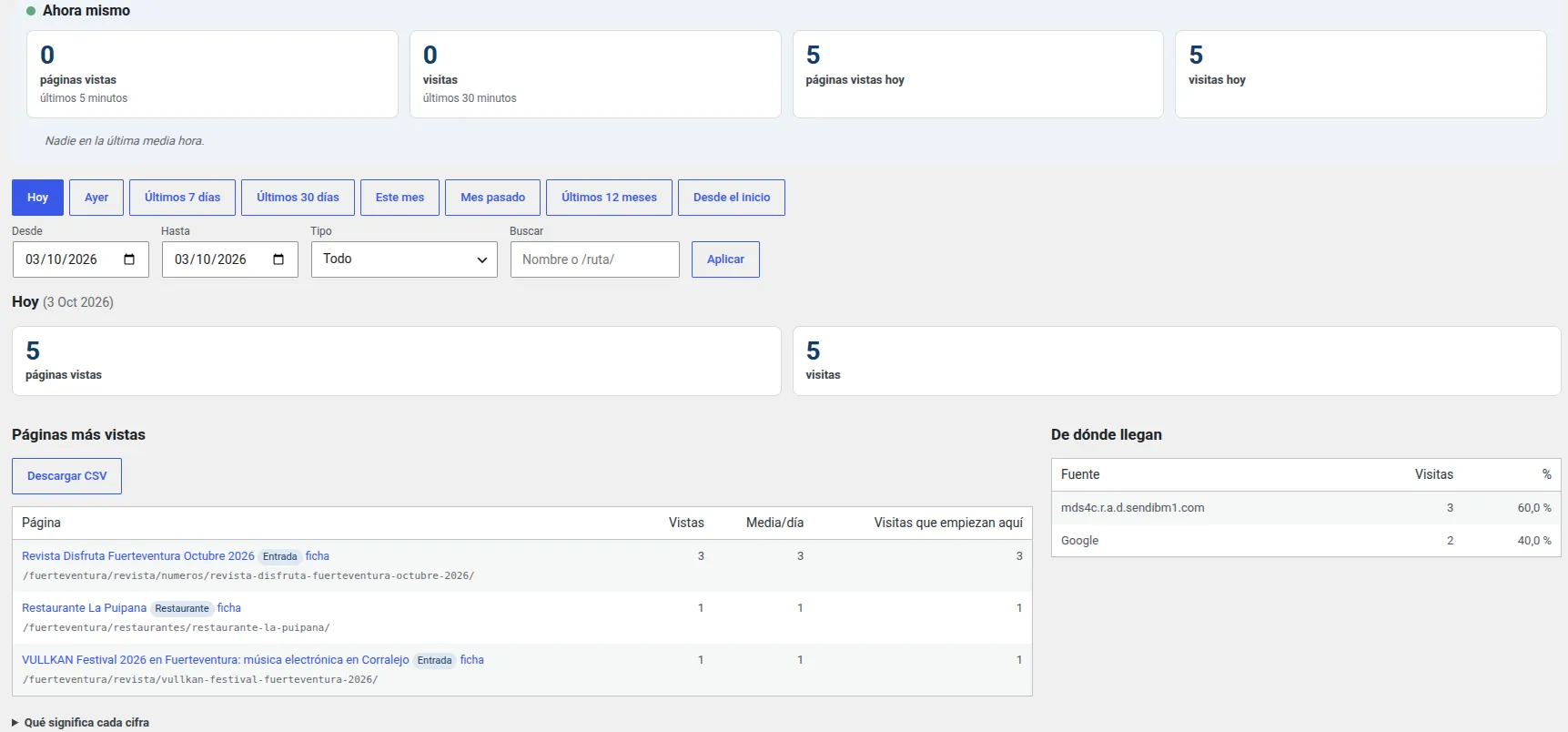This screenshot has width=1568, height=732.
Task: Choose the Mes pasado range
Action: click(x=492, y=198)
